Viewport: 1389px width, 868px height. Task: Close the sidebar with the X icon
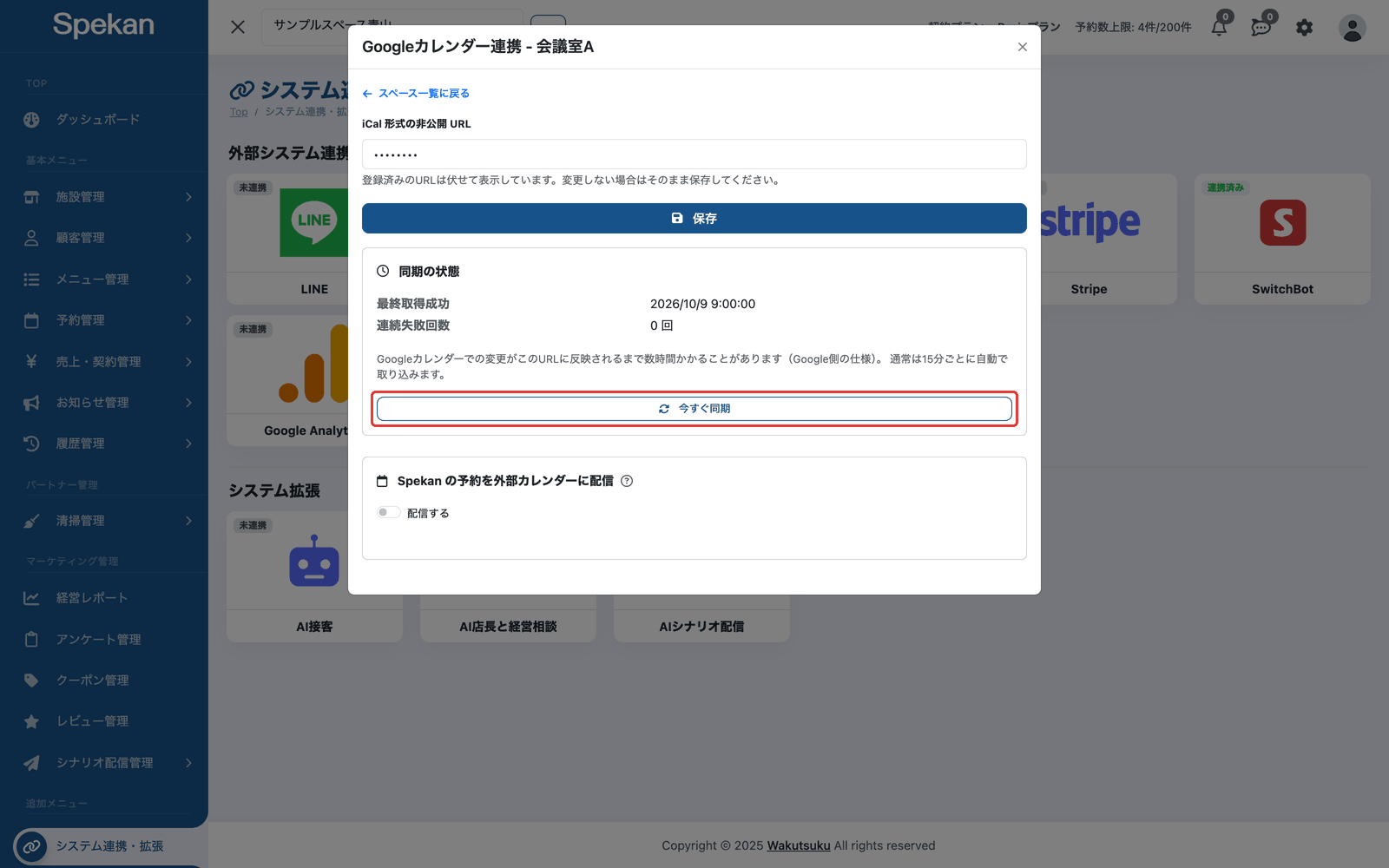coord(238,27)
